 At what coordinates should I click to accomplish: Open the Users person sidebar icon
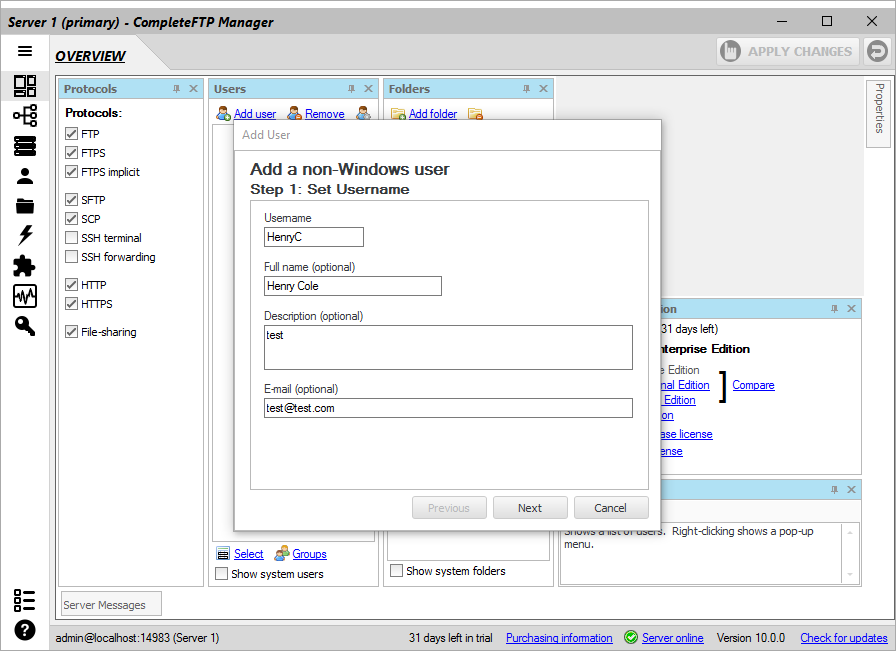[x=25, y=176]
